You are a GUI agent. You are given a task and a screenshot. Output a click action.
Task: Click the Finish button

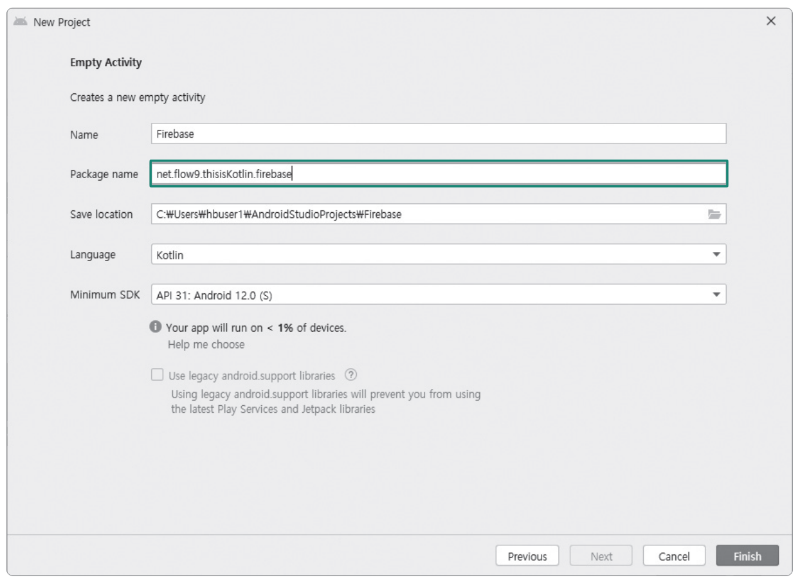click(747, 556)
